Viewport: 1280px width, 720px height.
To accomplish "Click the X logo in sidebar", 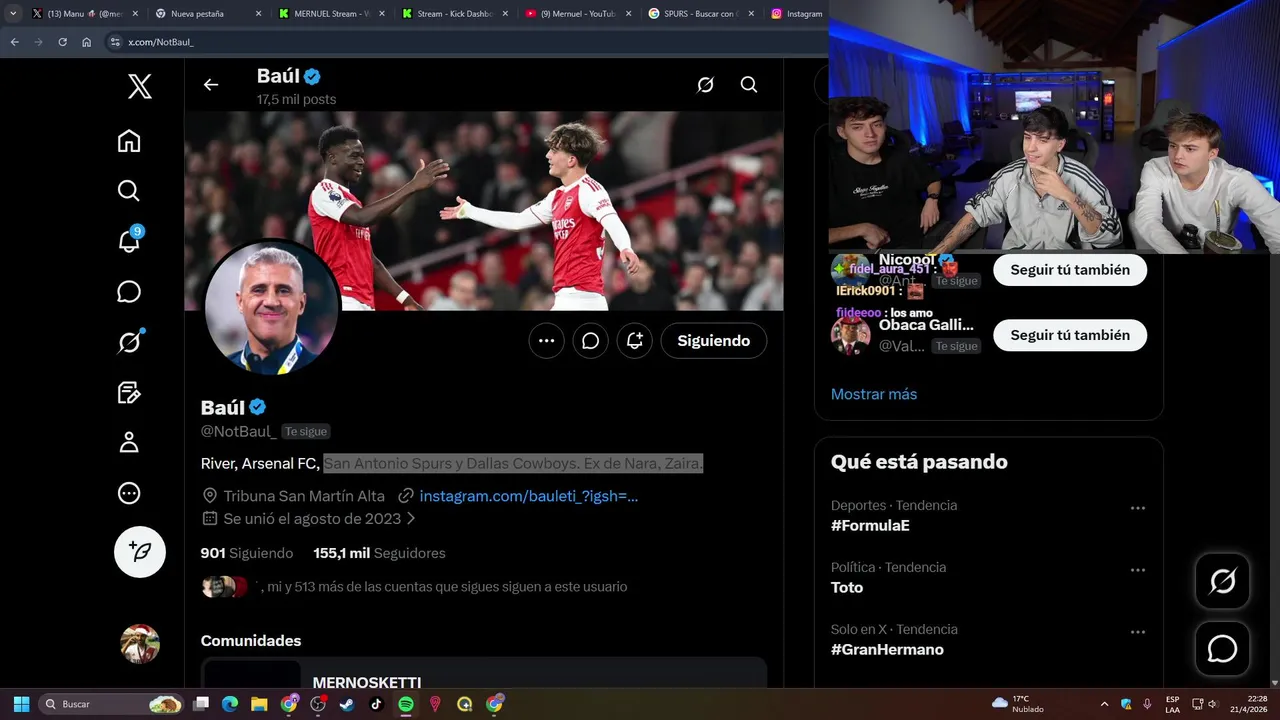I will pyautogui.click(x=140, y=87).
